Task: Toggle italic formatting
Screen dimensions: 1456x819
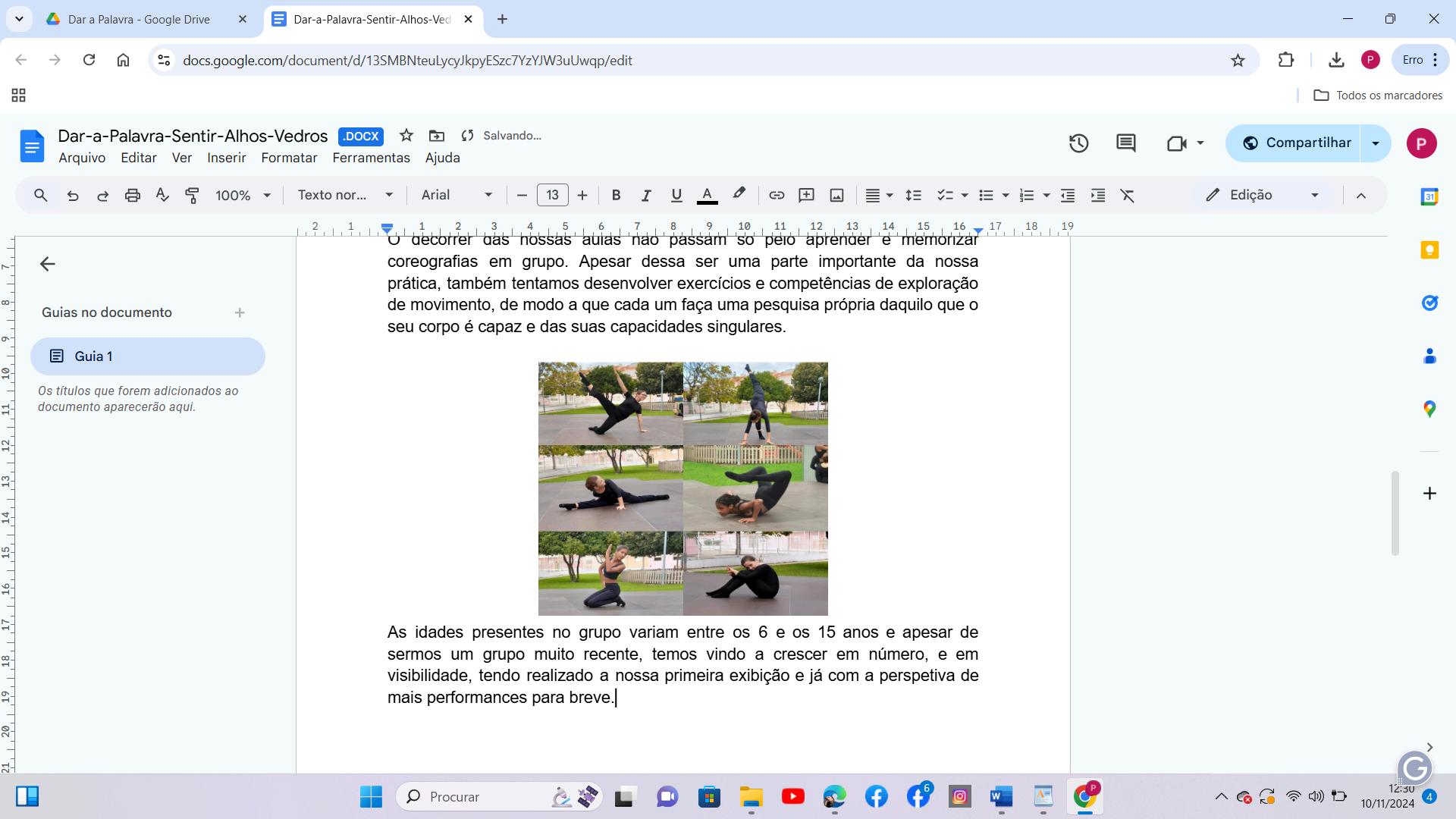Action: coord(645,196)
